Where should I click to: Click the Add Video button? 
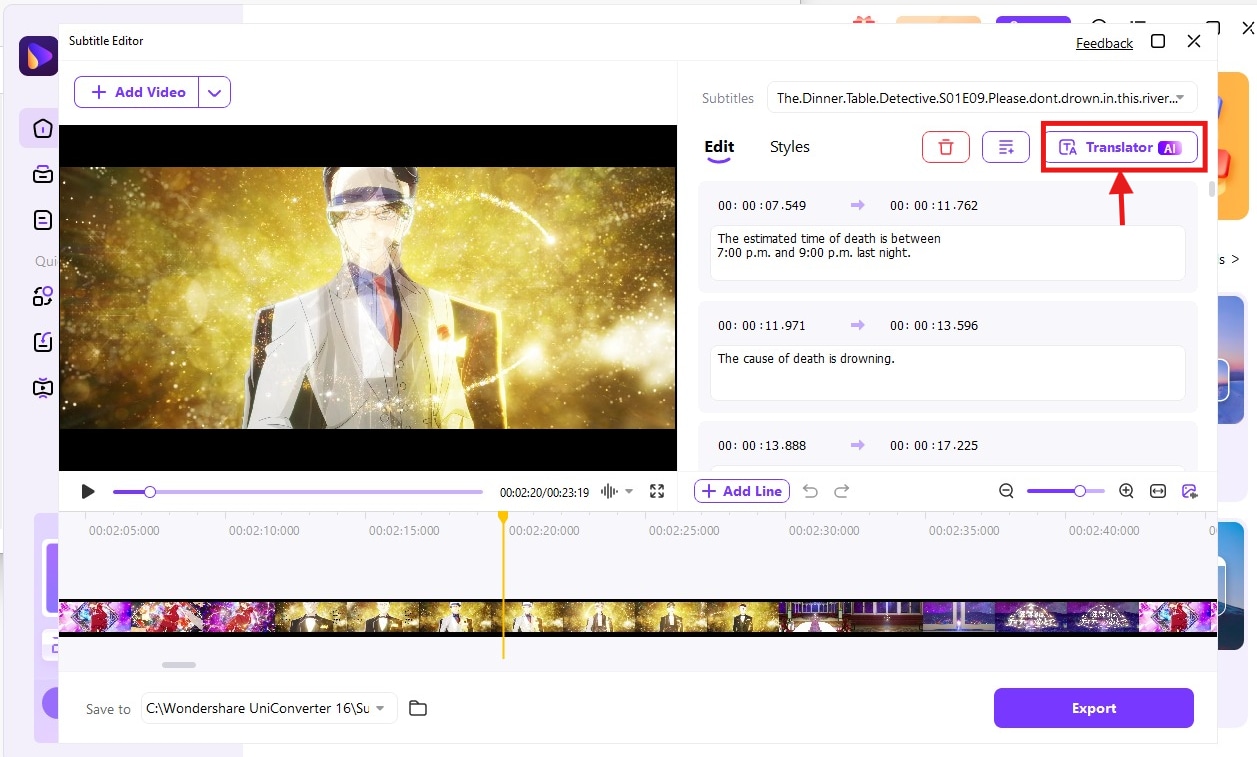click(x=137, y=92)
